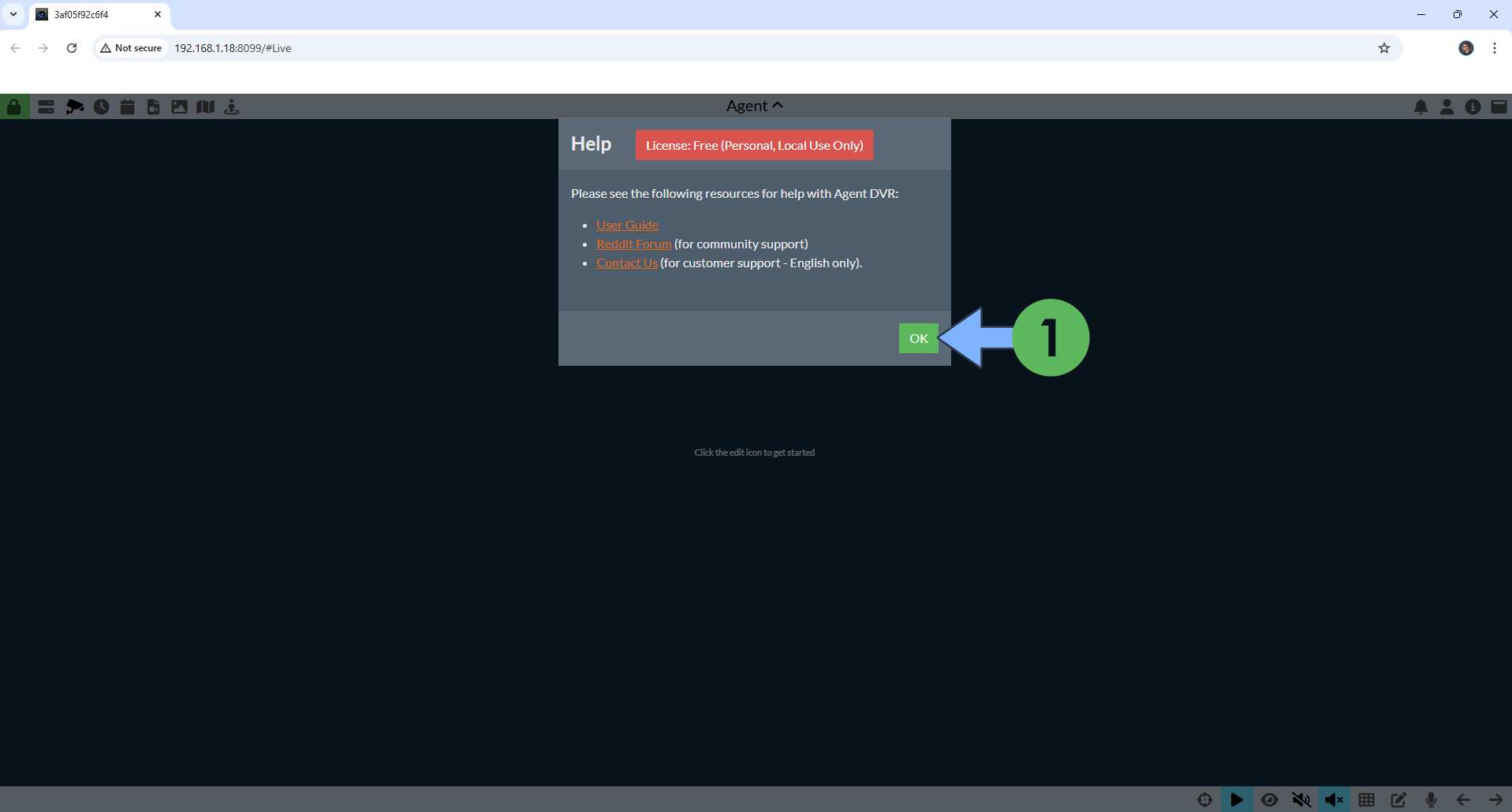Open the grid view layout icon
Viewport: 1512px width, 812px height.
[1366, 799]
